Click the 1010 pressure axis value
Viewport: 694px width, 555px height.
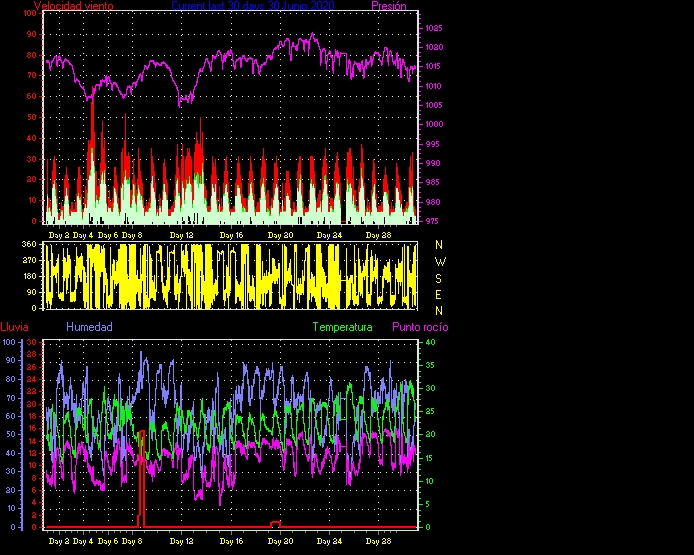(434, 86)
